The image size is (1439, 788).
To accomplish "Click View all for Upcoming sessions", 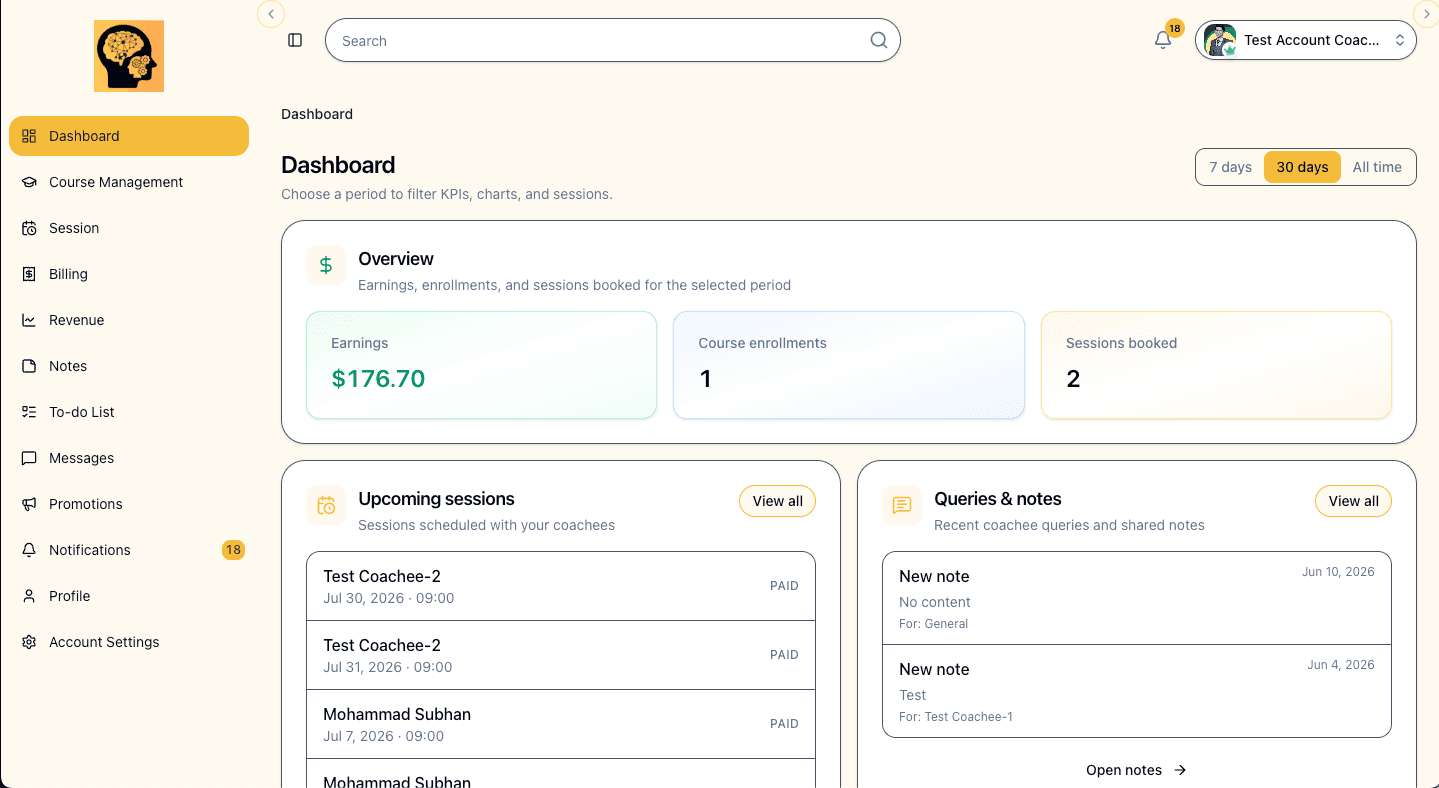I will (777, 501).
